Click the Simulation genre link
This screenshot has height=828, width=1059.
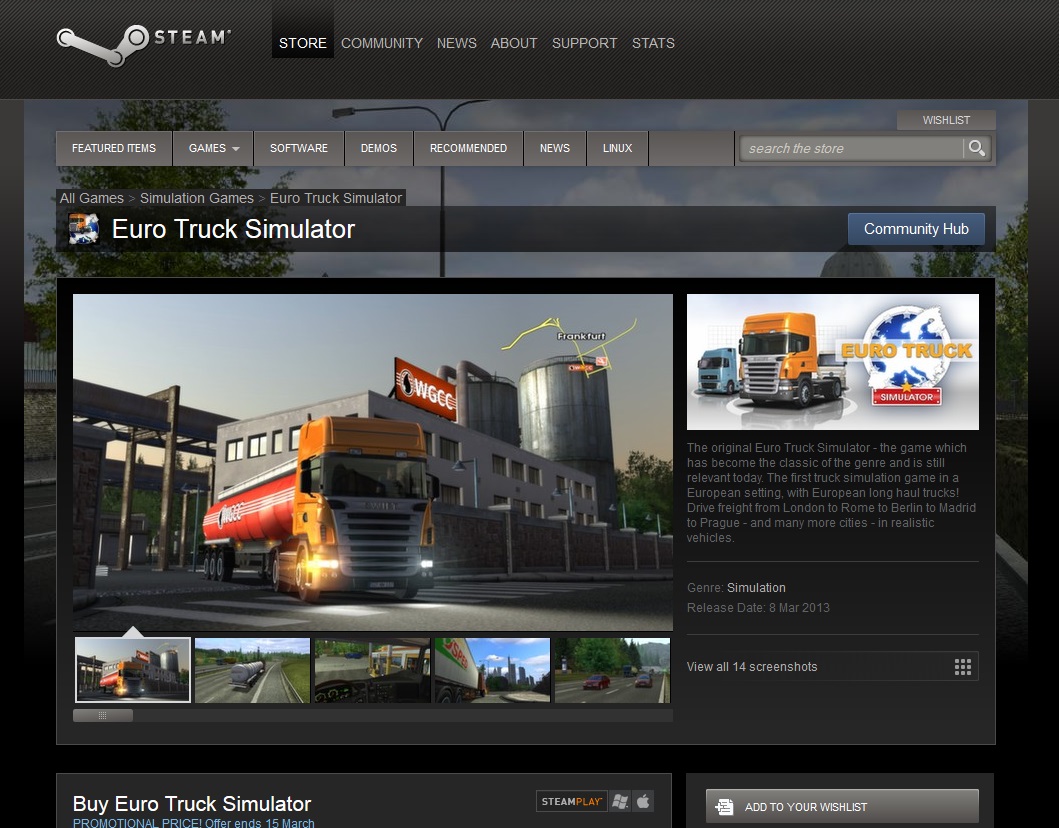pyautogui.click(x=756, y=588)
